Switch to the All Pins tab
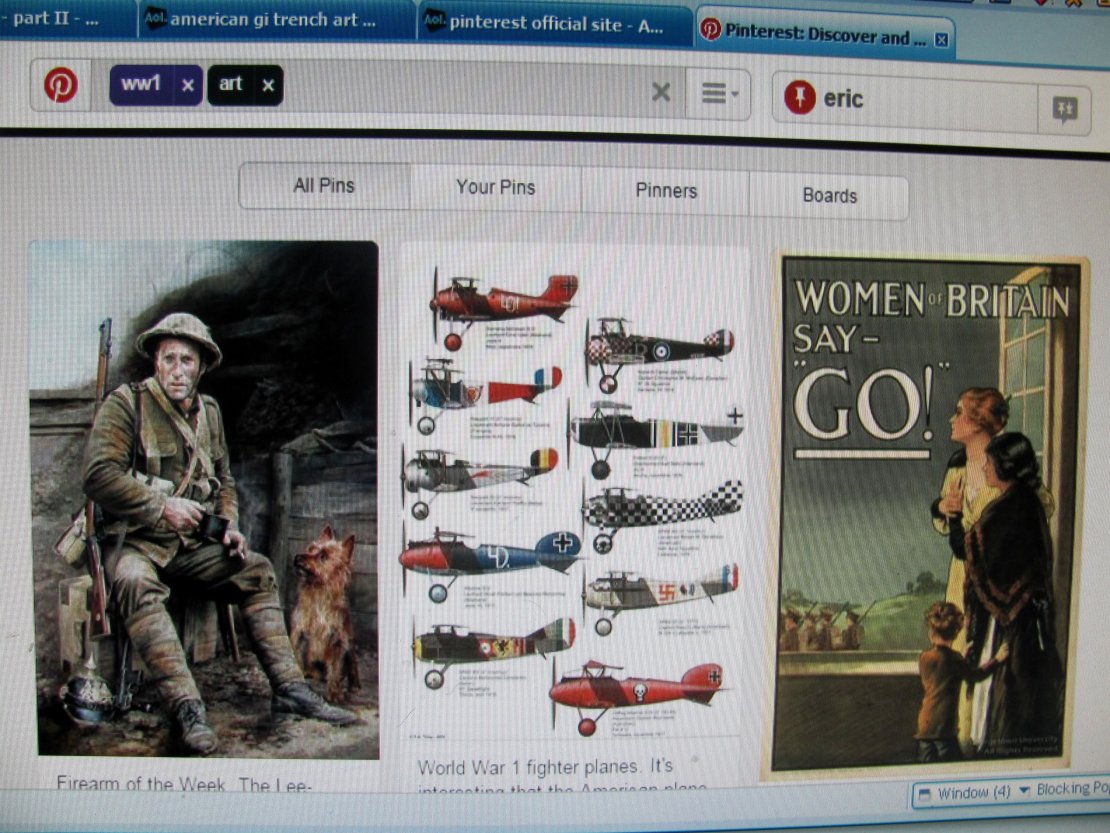The height and width of the screenshot is (833, 1110). coord(324,185)
